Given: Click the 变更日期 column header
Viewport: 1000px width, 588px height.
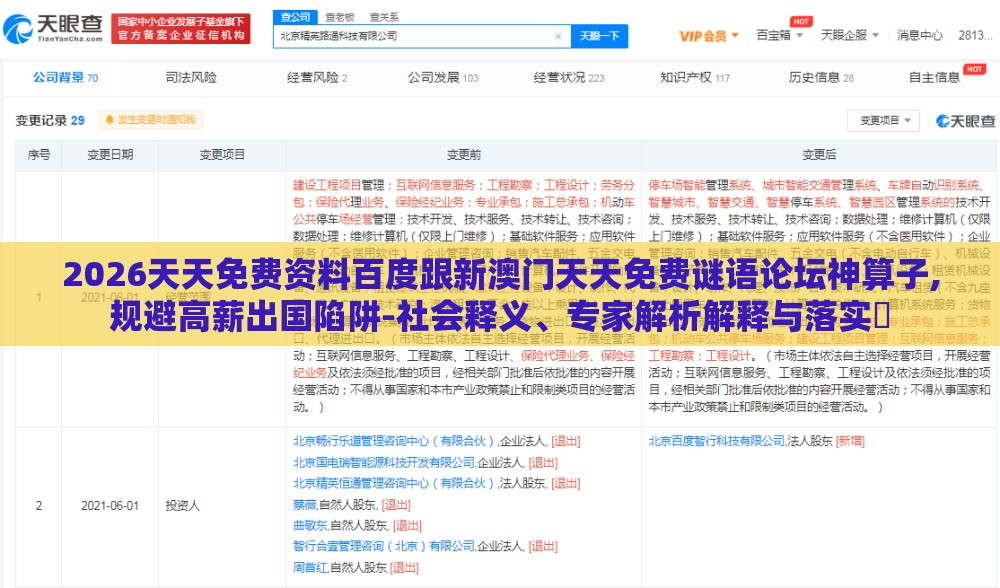Looking at the screenshot, I should (x=110, y=155).
